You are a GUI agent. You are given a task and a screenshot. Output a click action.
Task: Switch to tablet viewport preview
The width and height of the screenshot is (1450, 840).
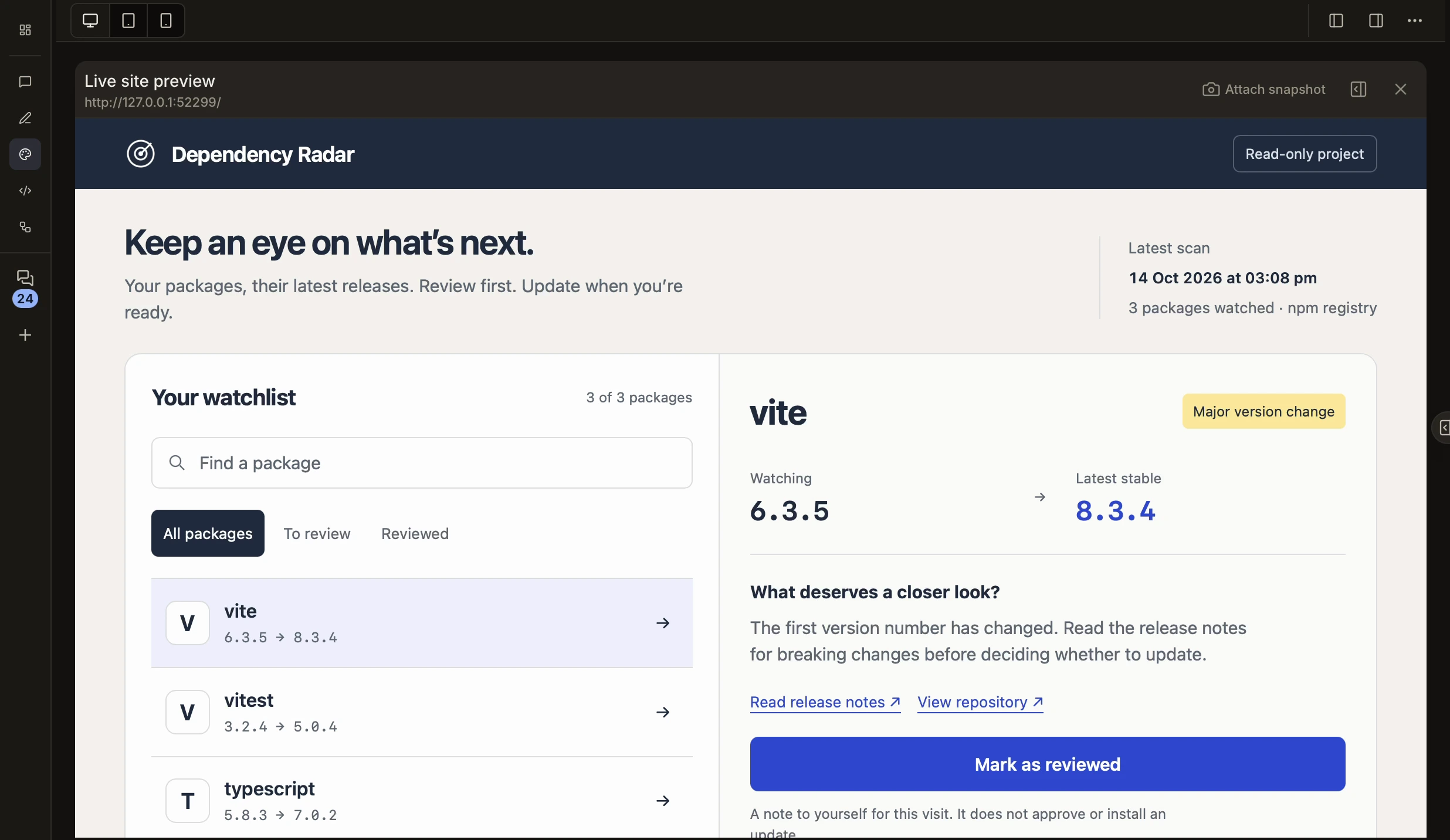pyautogui.click(x=128, y=21)
